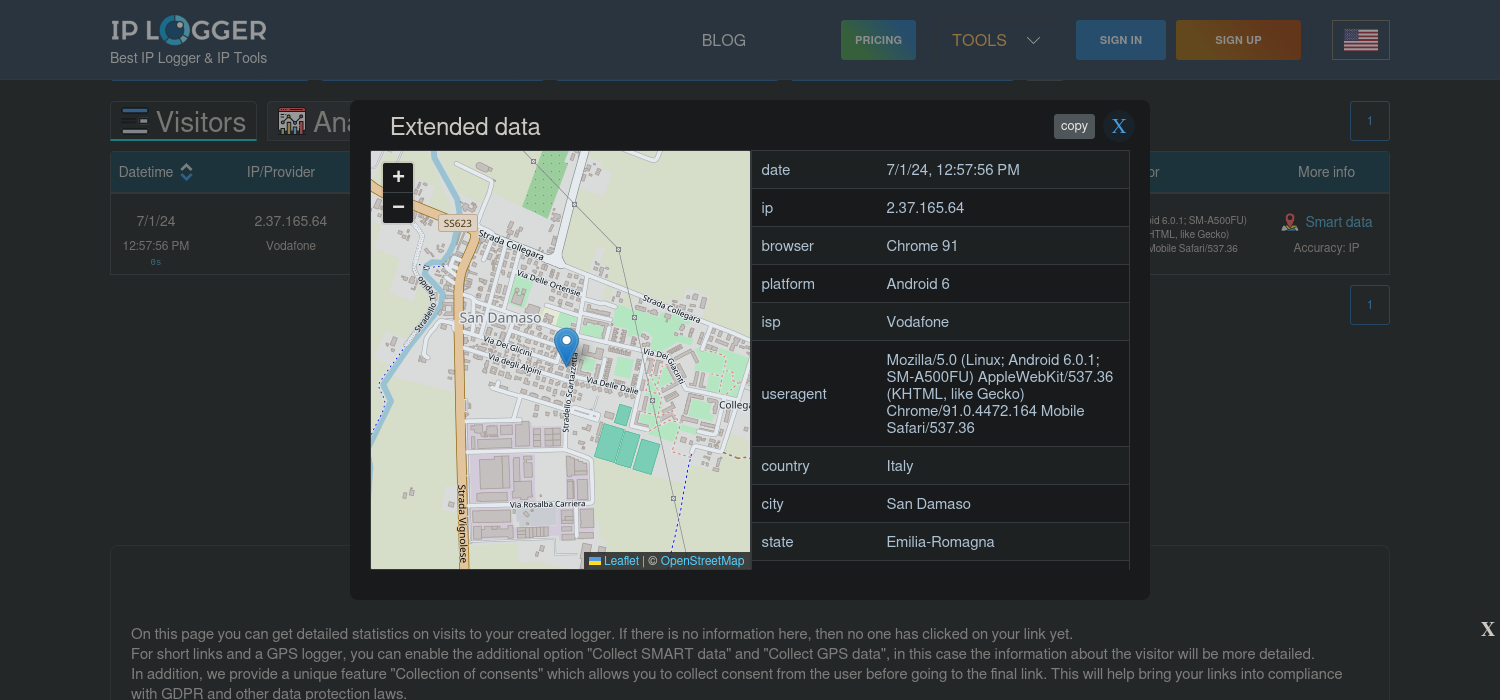The width and height of the screenshot is (1500, 700).
Task: Click the Smart data map pin icon
Action: click(x=1290, y=222)
